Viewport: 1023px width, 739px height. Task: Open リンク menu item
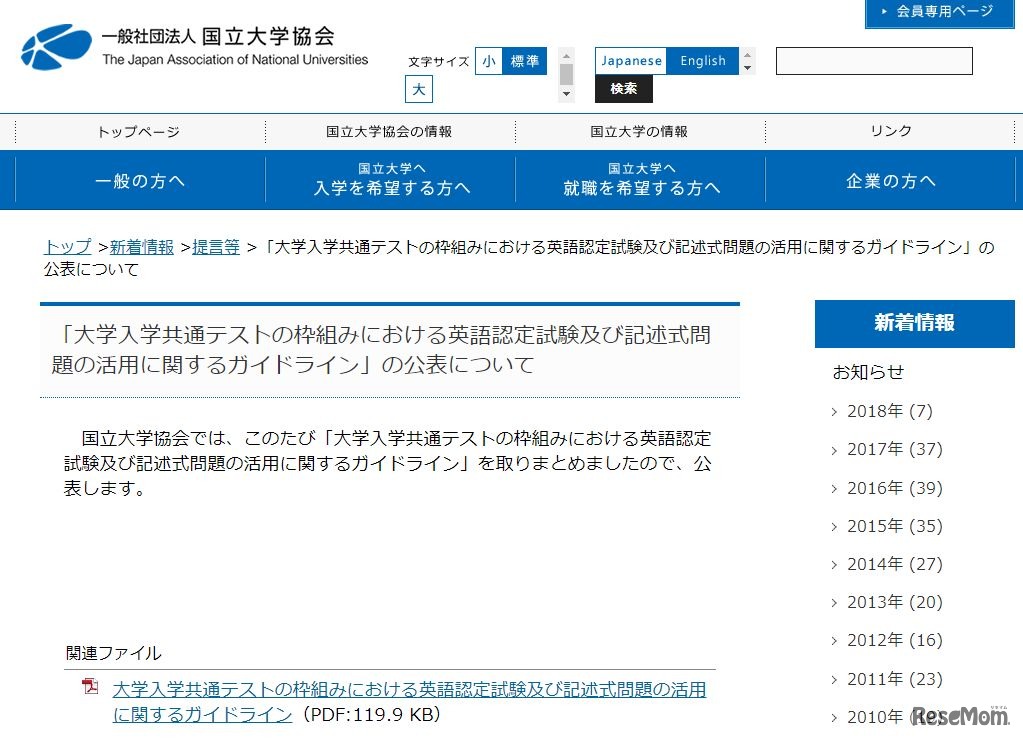coord(891,132)
